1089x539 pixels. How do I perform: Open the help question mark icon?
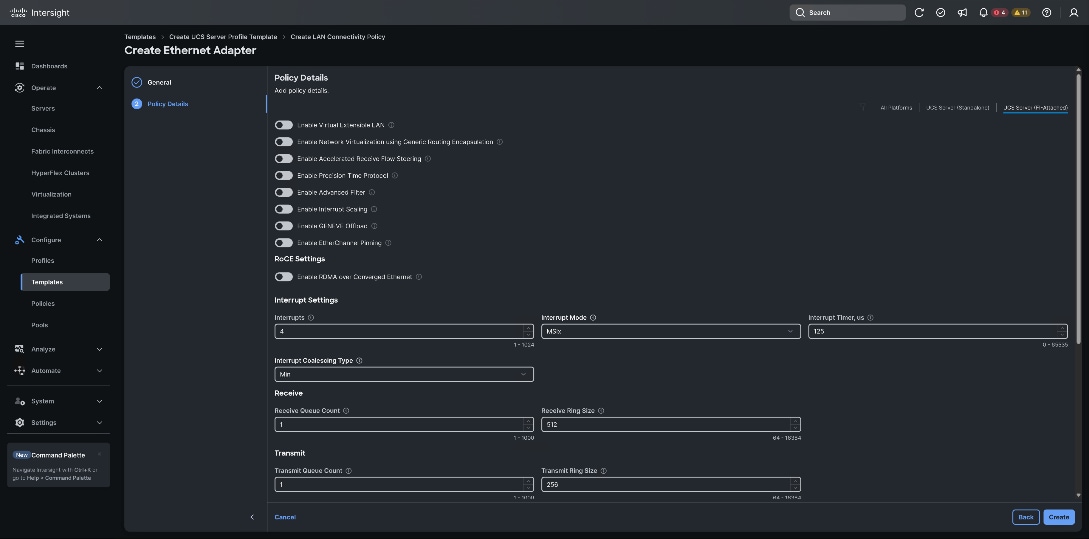tap(1047, 13)
